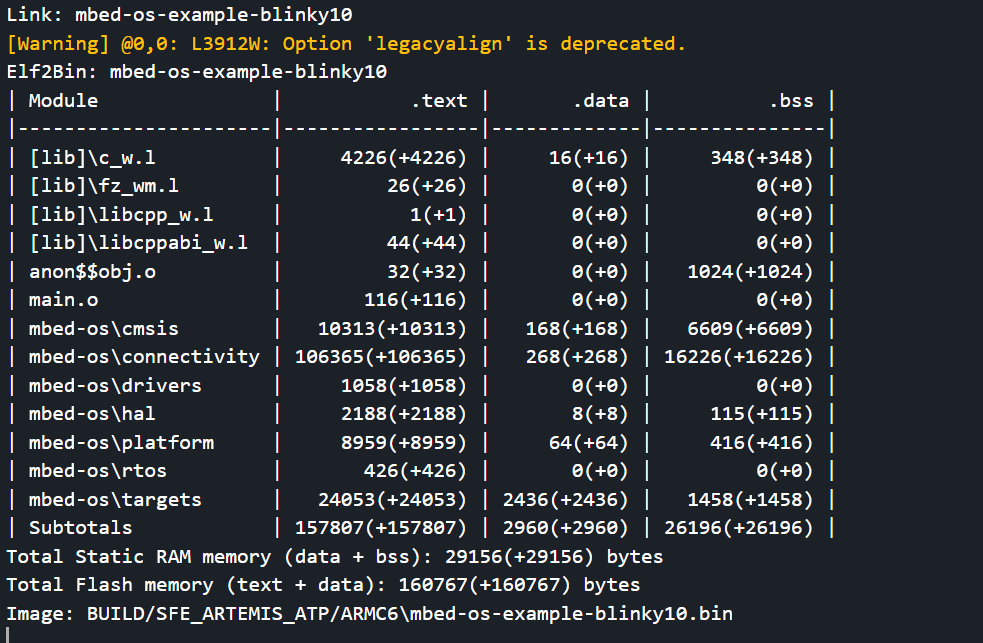Viewport: 983px width, 643px height.
Task: Click the Total Flash memory line
Action: [x=323, y=584]
